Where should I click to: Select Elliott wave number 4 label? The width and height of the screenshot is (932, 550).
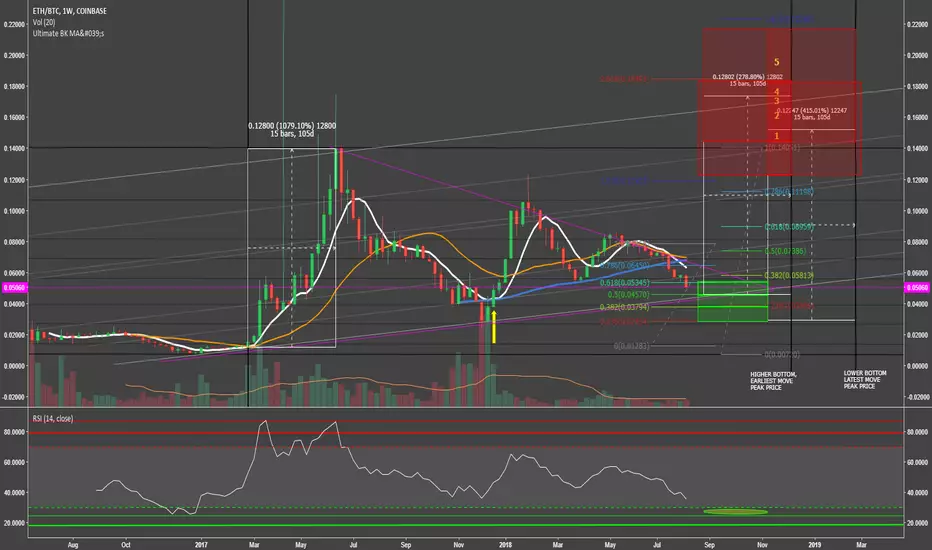776,92
